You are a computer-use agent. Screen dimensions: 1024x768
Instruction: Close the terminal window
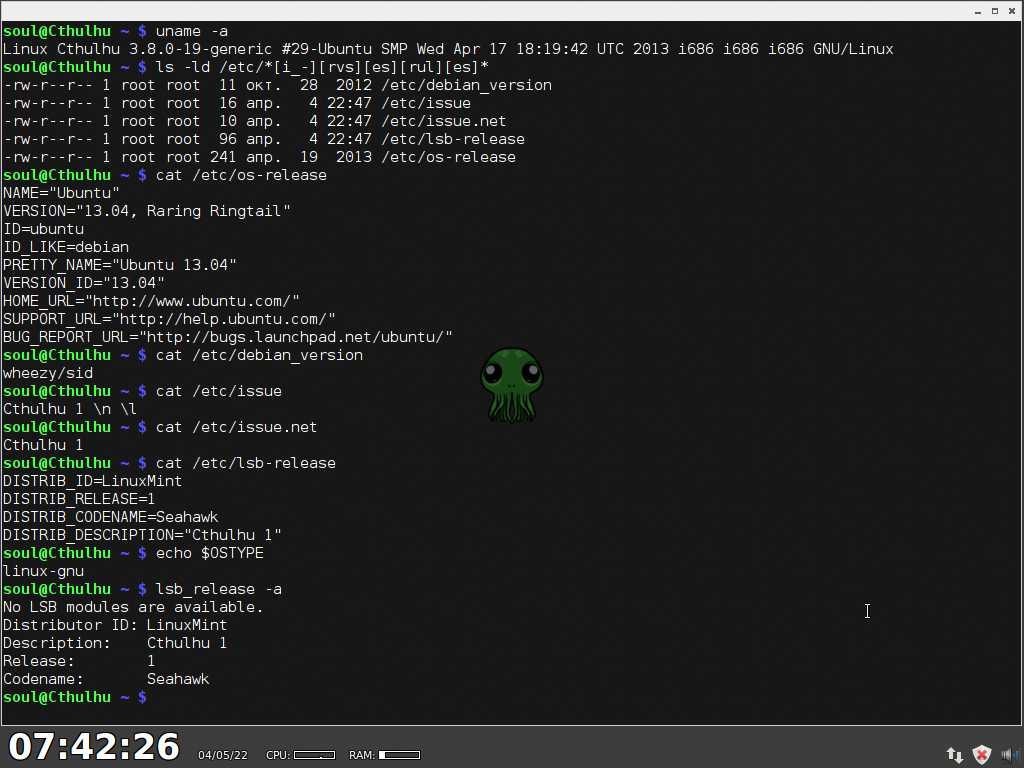point(1012,11)
